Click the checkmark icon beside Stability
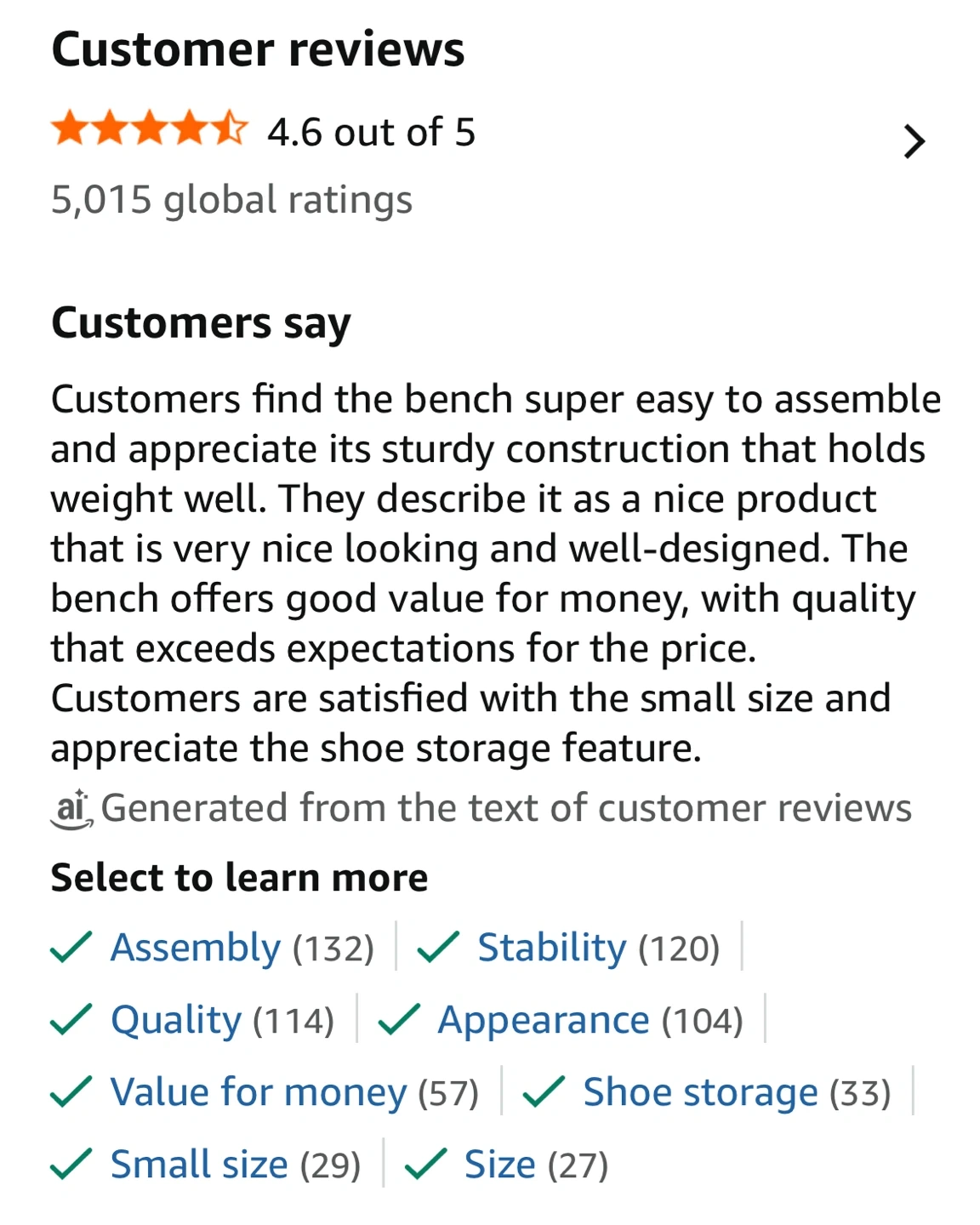980x1225 pixels. point(438,948)
